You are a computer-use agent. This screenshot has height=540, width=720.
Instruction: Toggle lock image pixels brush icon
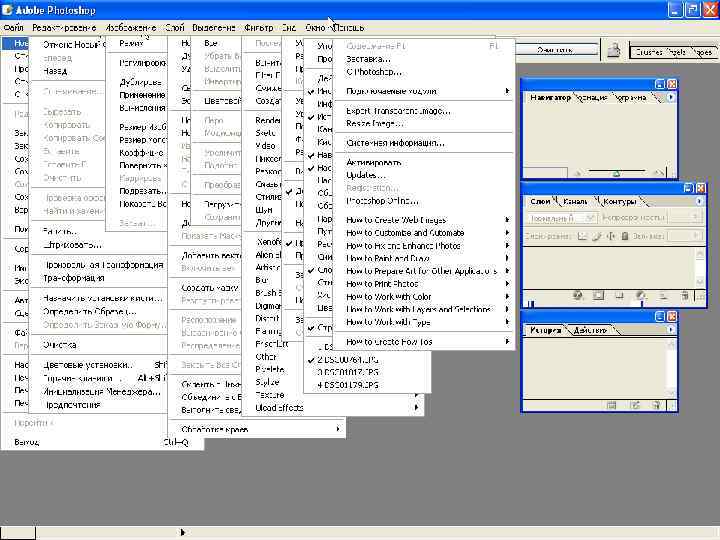point(596,236)
